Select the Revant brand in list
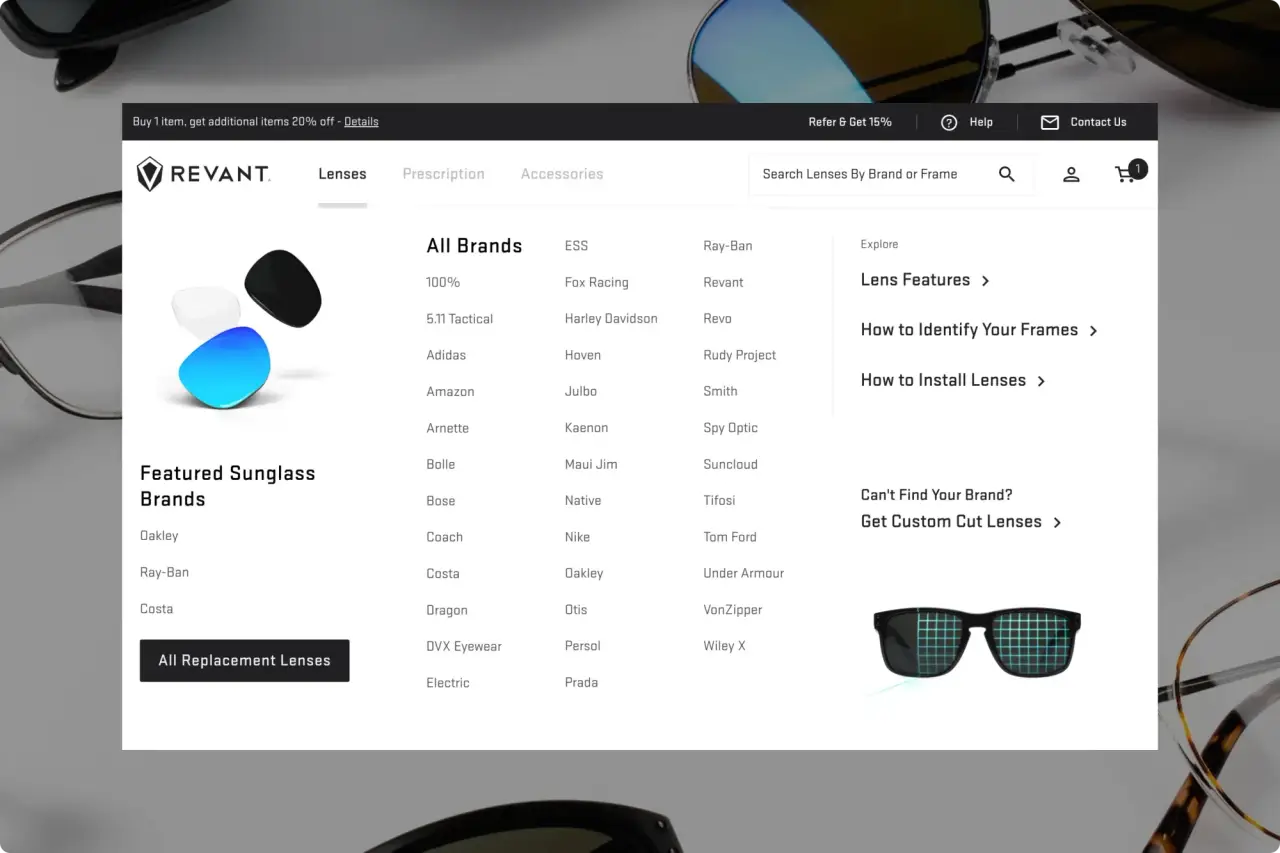 [723, 282]
